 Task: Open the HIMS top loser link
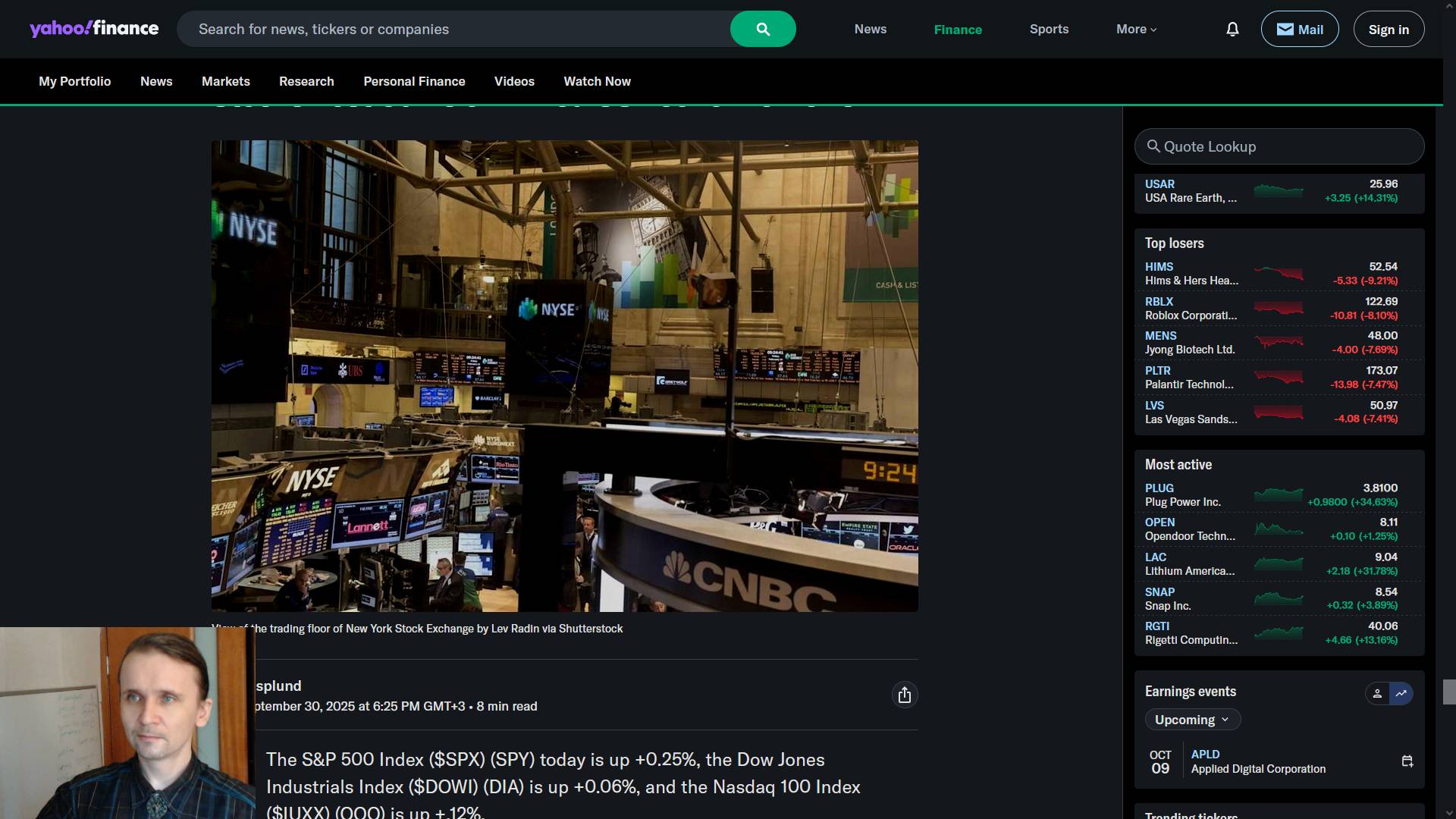1158,266
